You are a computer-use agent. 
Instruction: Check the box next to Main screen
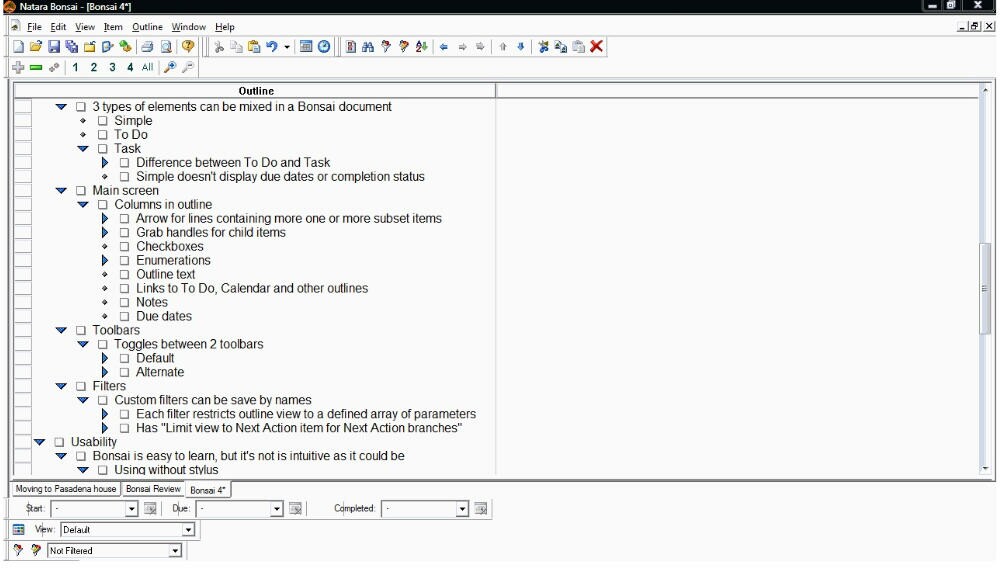81,191
